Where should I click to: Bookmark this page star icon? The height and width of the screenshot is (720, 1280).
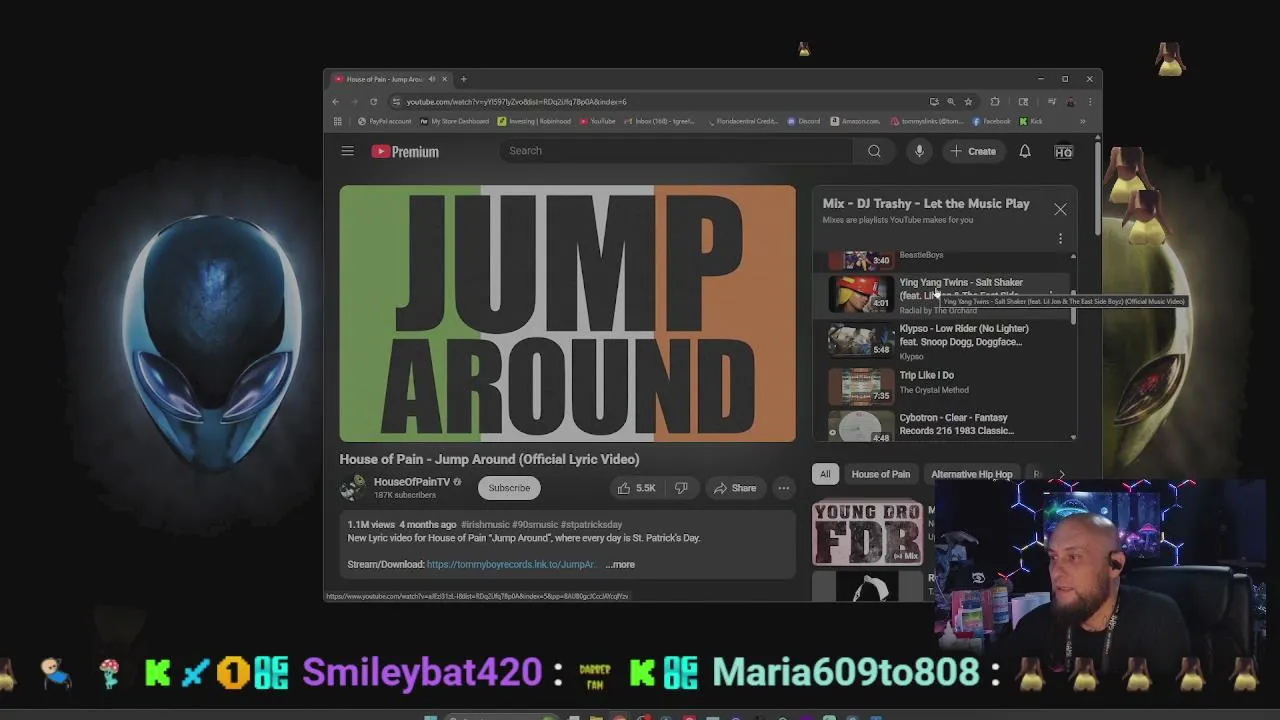point(968,101)
